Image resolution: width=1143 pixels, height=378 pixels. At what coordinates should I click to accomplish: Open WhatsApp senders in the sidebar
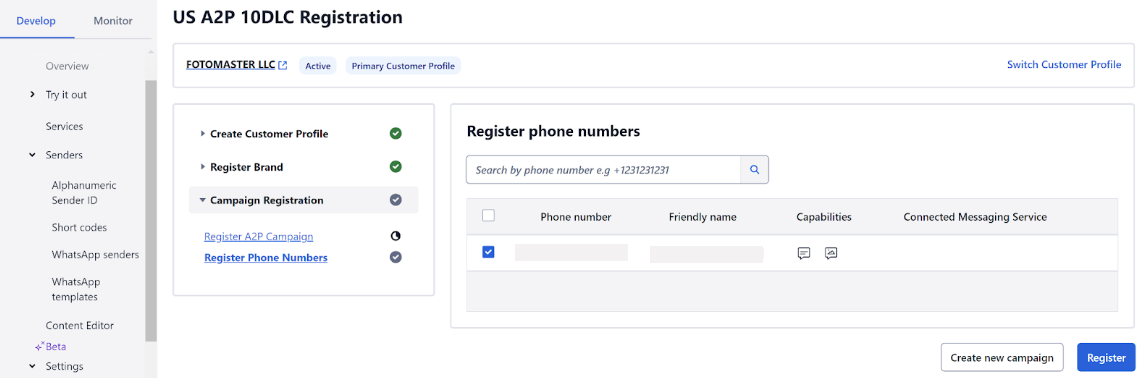(x=95, y=255)
